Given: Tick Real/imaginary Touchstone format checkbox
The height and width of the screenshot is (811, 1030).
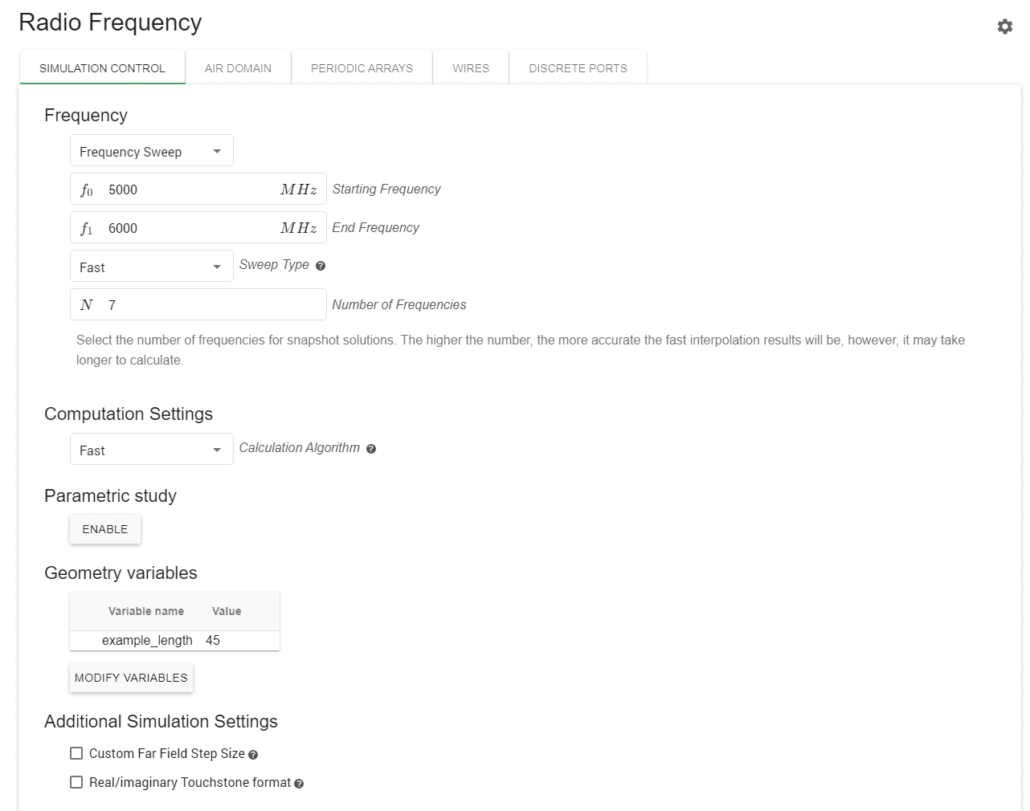Looking at the screenshot, I should tap(76, 782).
